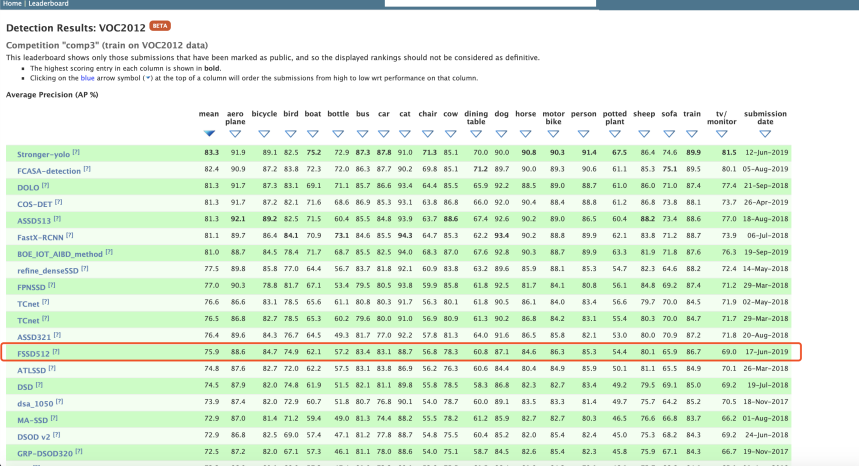Open FSSD512 submission in highlighted row

pos(33,352)
